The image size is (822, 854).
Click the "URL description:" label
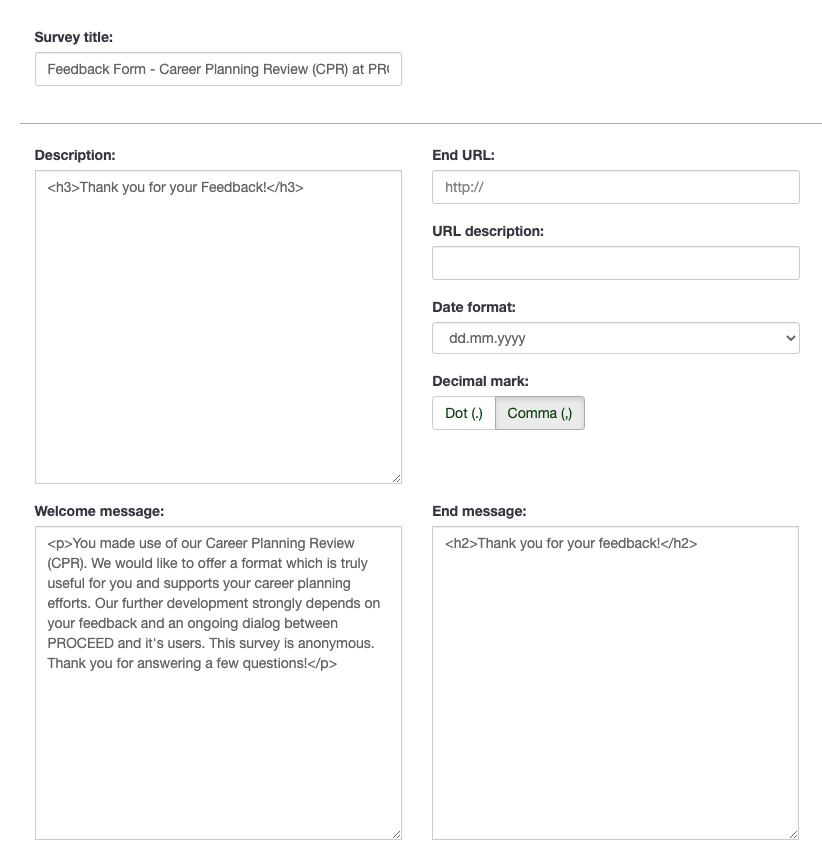488,231
